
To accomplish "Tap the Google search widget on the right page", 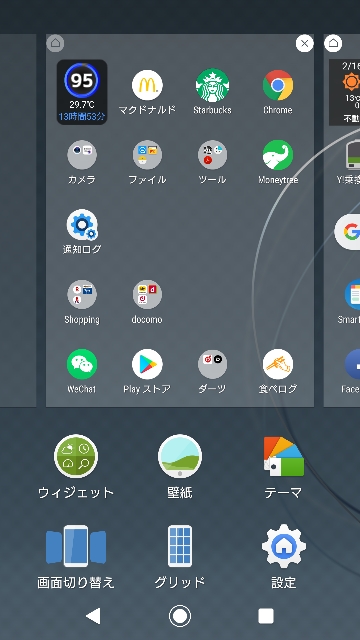I will (347, 232).
